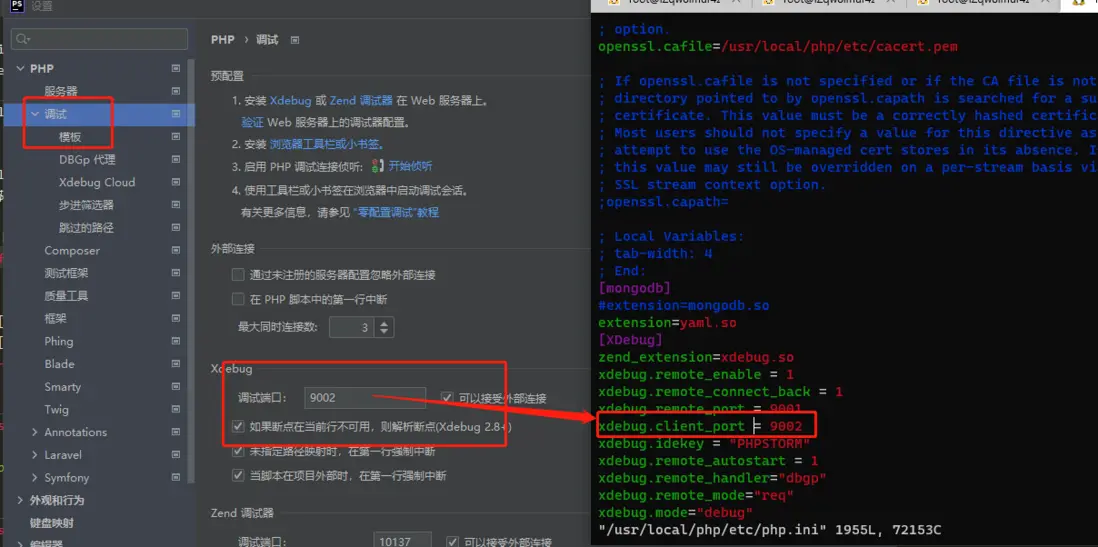Click the icon next to breadcrumb PHP › 调试
This screenshot has height=547, width=1098.
point(295,40)
